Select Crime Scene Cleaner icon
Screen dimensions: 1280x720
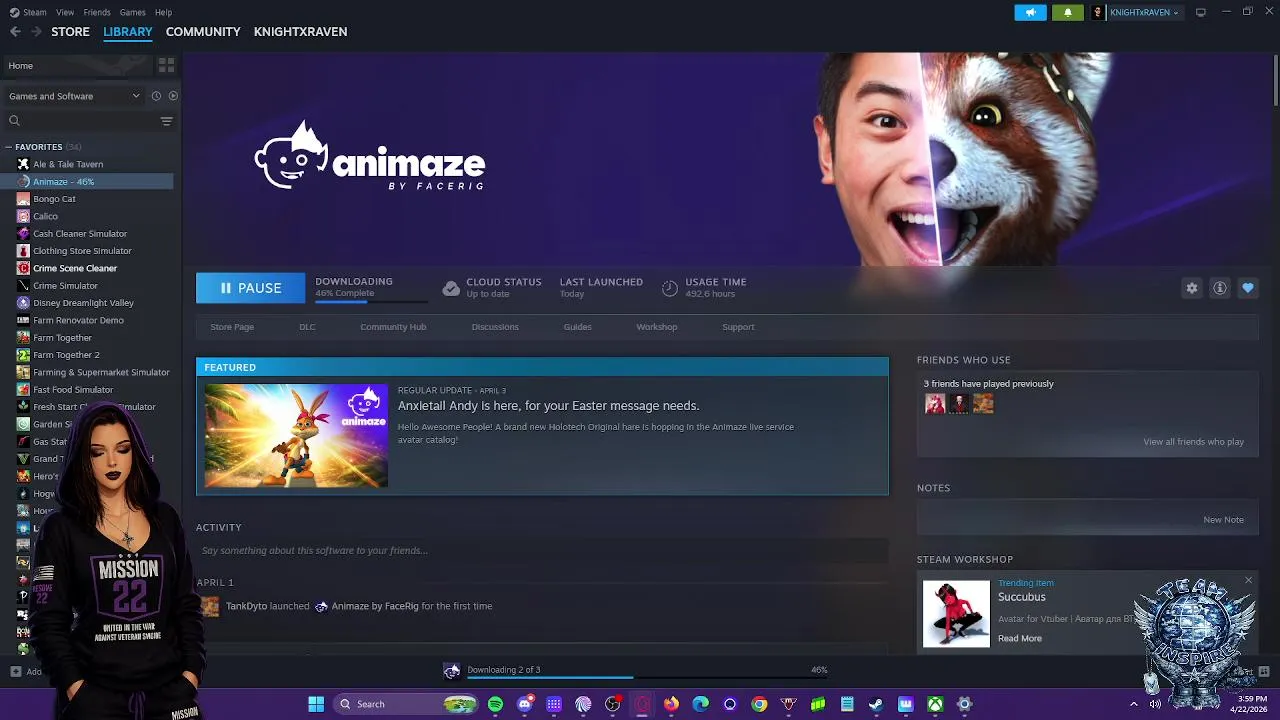click(23, 268)
